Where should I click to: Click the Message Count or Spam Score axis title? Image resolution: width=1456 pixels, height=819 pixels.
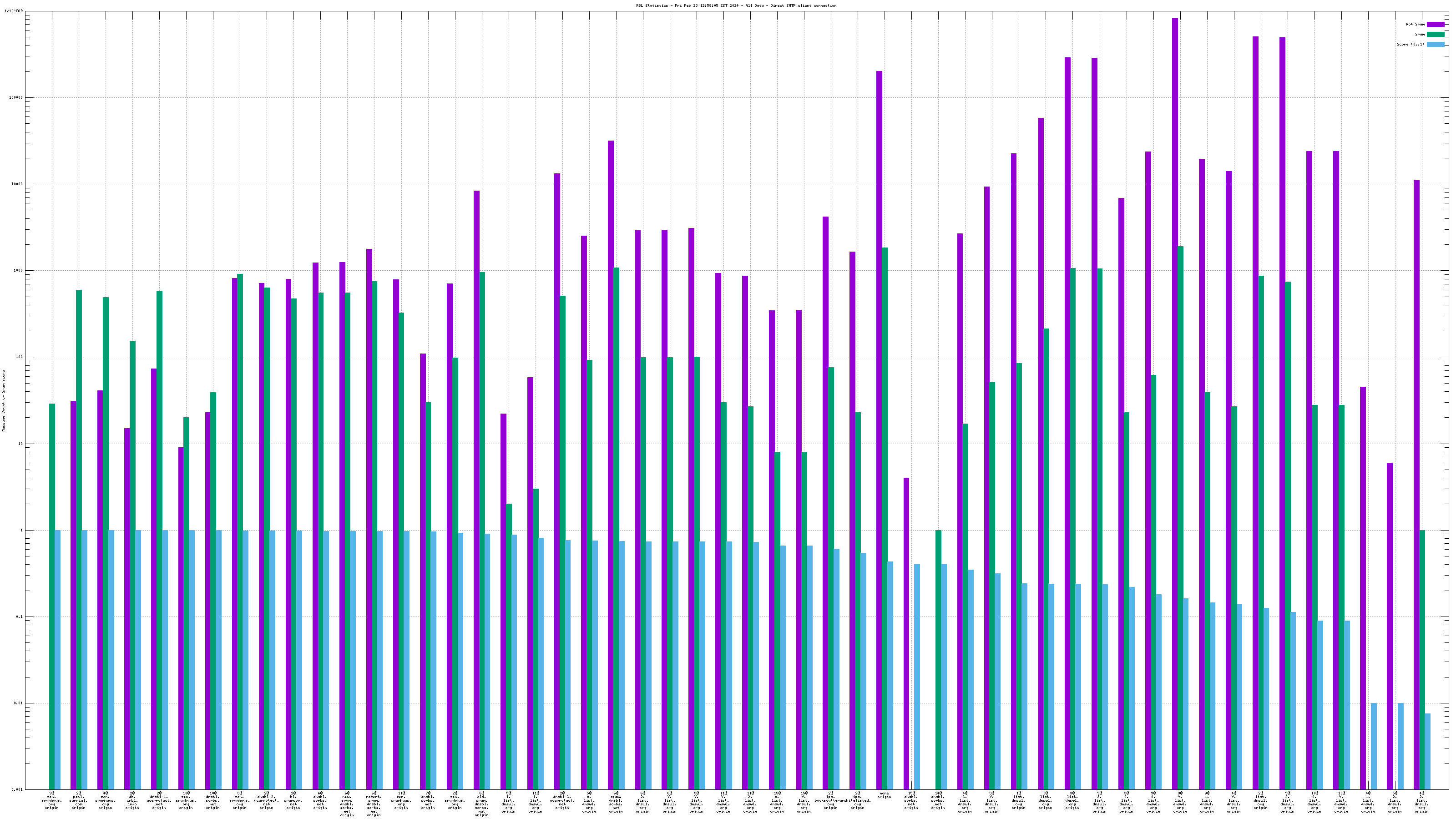point(3,401)
